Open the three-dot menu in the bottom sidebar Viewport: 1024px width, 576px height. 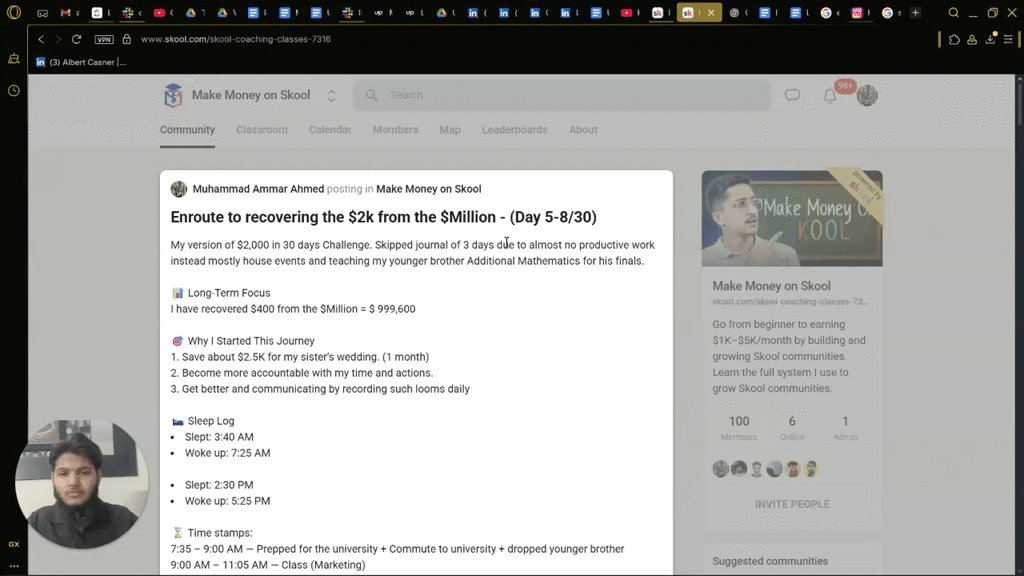click(x=12, y=565)
